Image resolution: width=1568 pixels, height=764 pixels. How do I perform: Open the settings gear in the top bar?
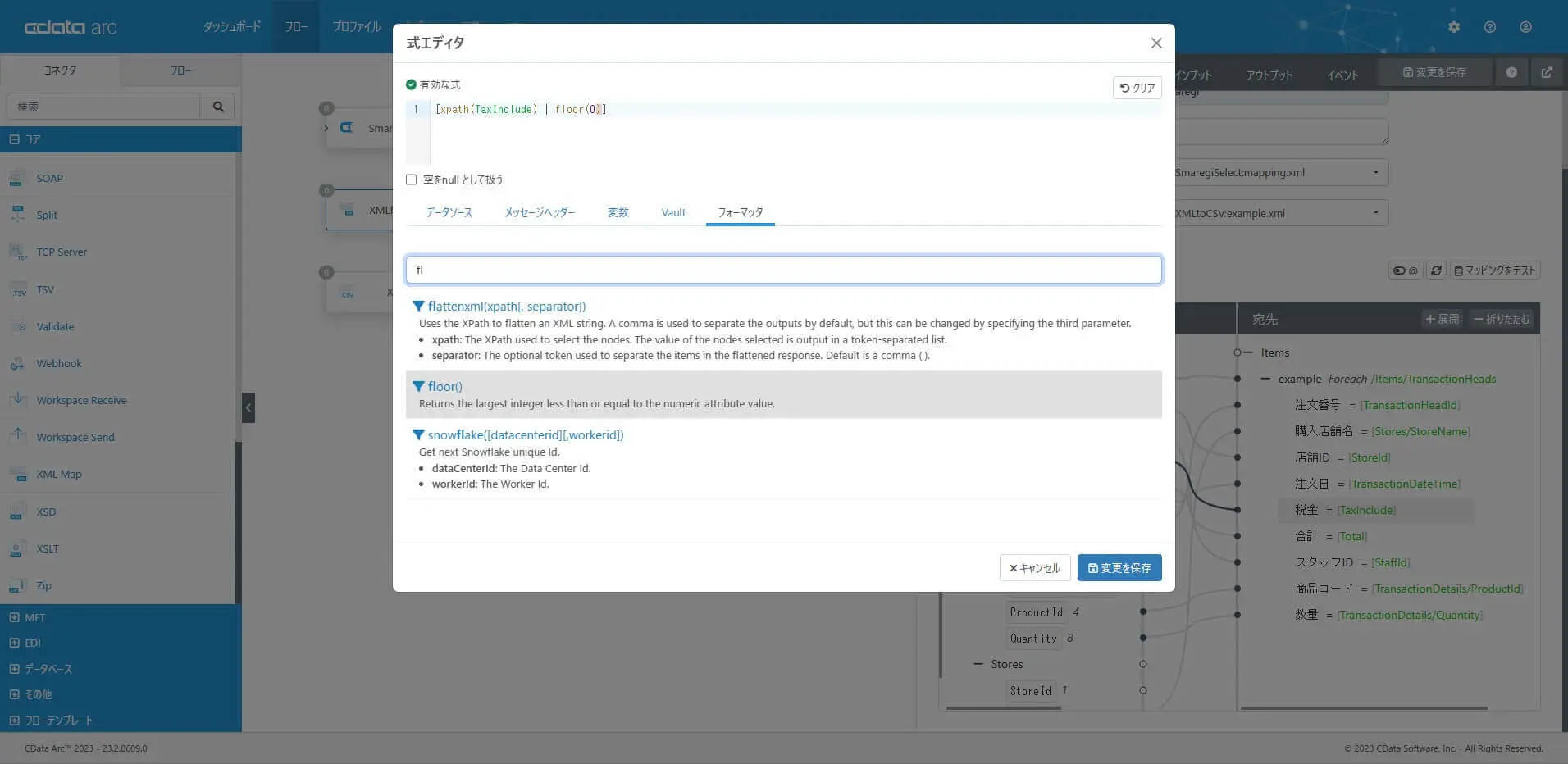pyautogui.click(x=1454, y=27)
